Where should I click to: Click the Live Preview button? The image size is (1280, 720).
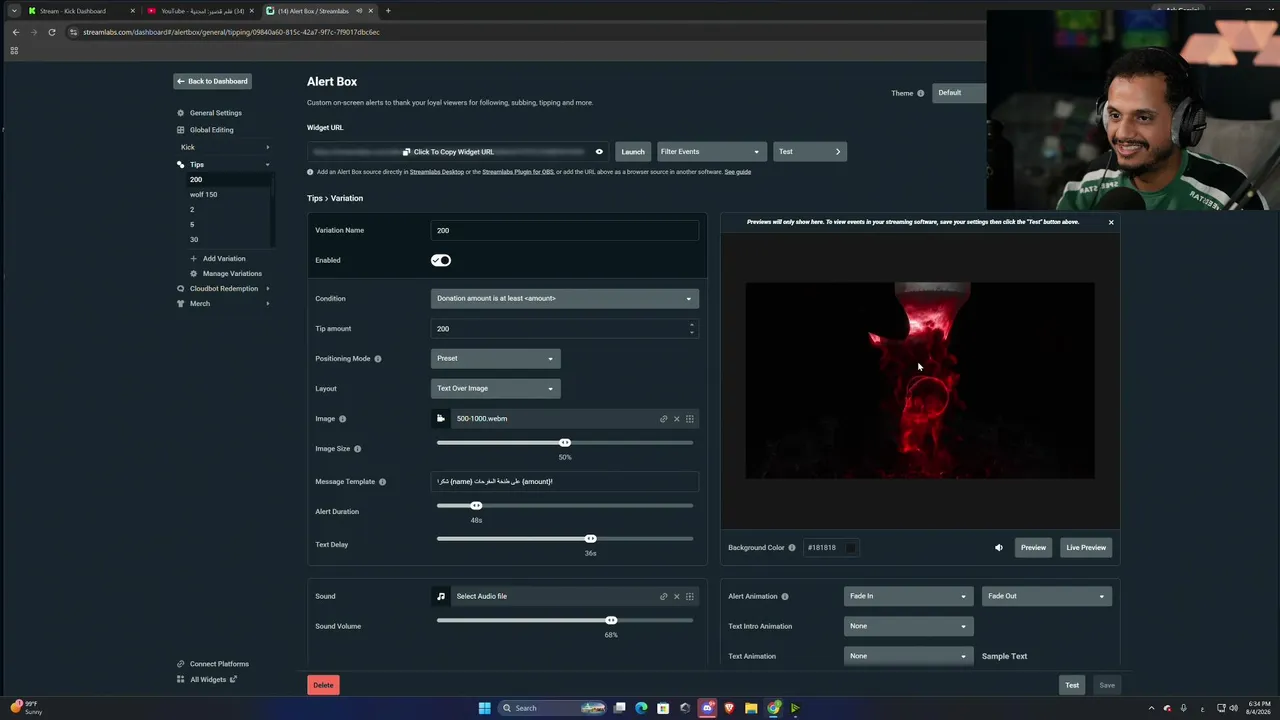(1086, 548)
